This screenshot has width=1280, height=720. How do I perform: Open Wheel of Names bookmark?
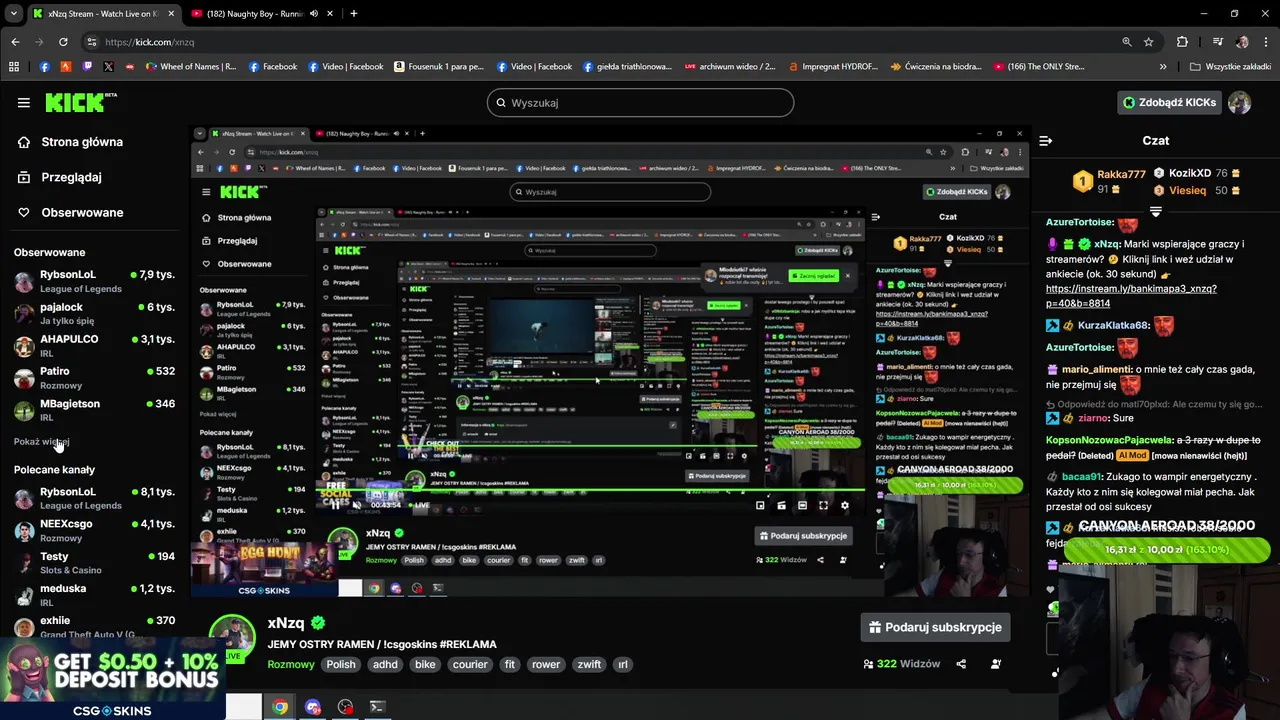191,67
